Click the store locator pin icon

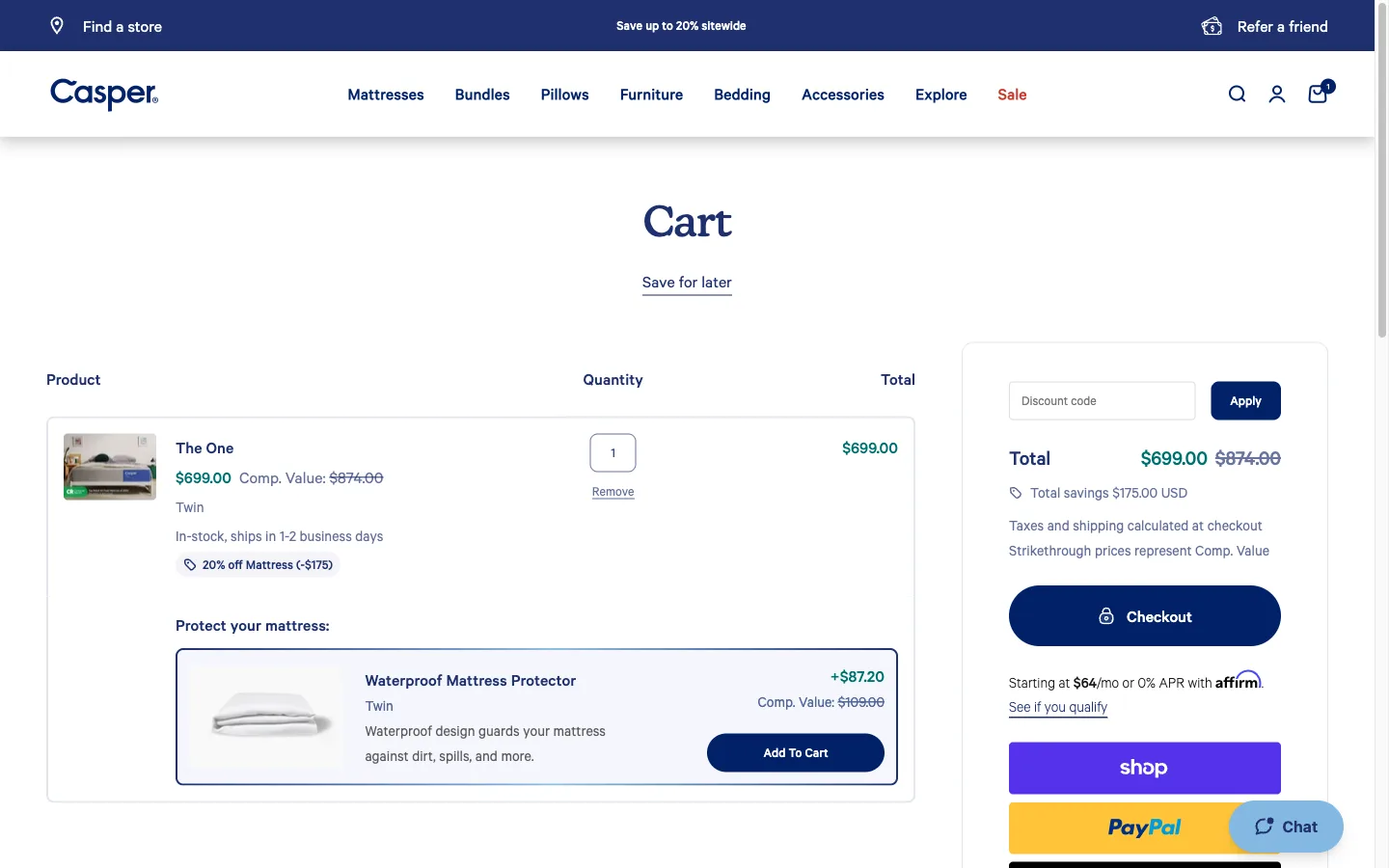57,26
